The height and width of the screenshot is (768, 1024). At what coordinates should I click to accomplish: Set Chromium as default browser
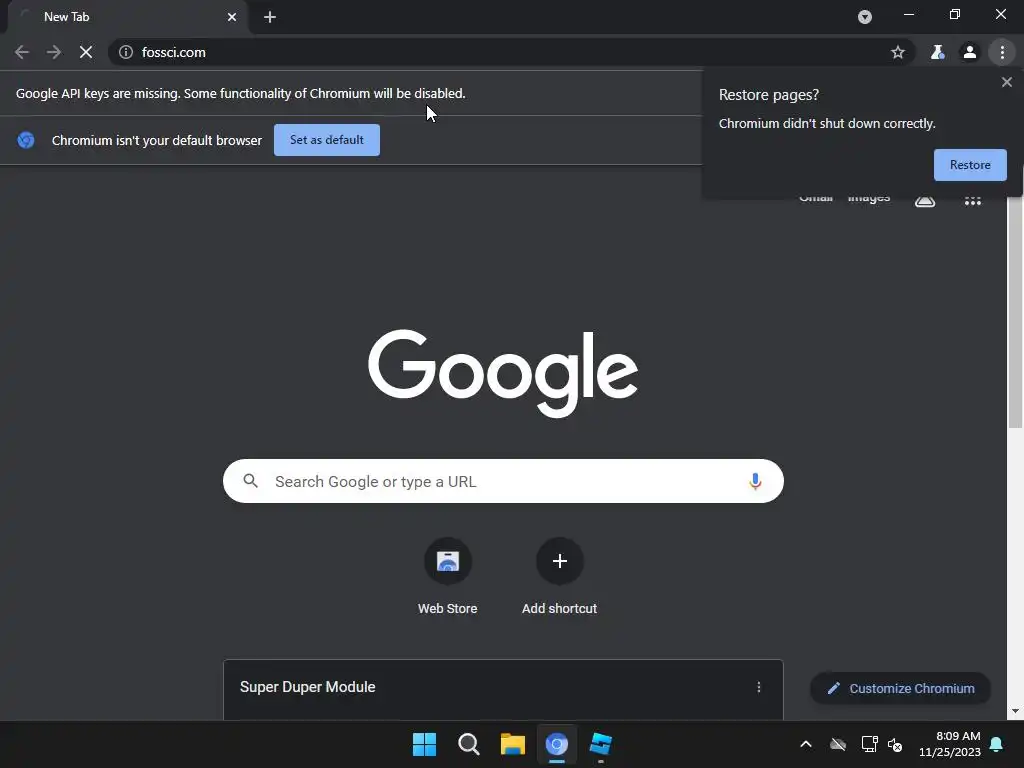pyautogui.click(x=327, y=140)
